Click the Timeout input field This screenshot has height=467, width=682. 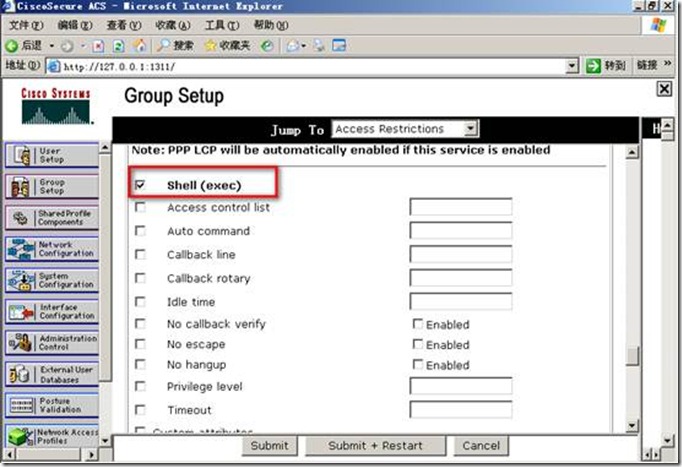coord(461,410)
